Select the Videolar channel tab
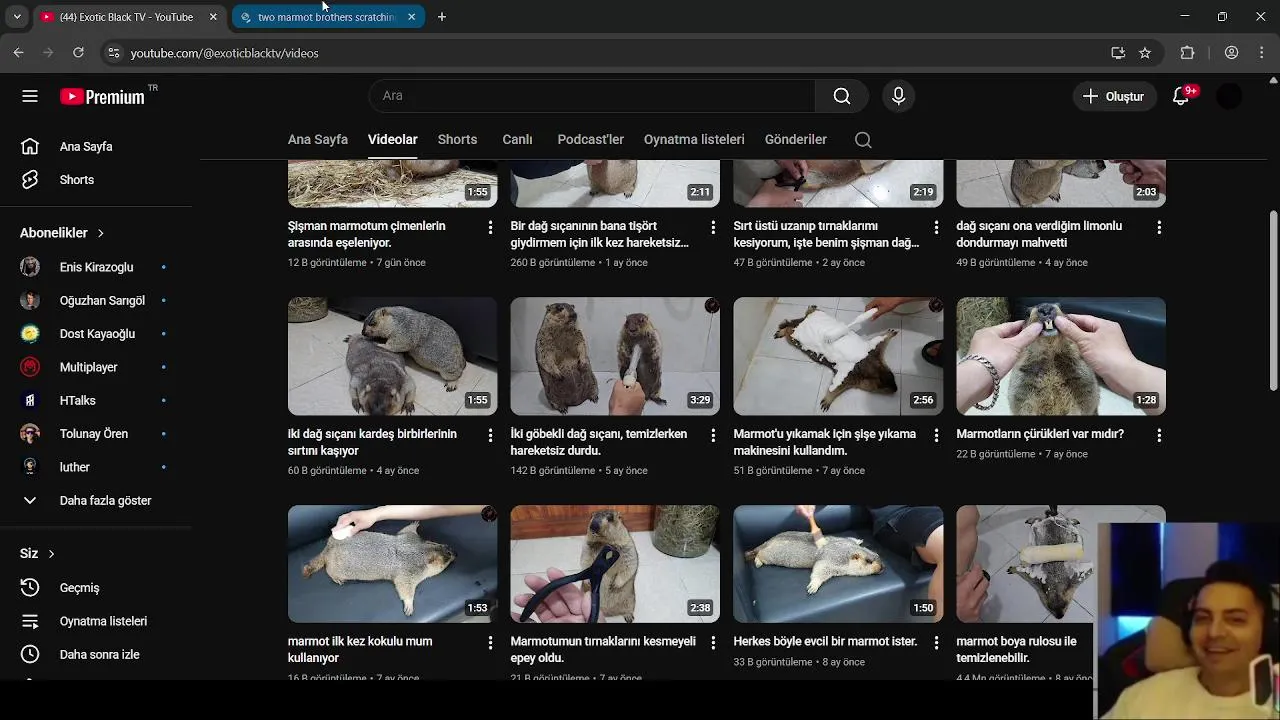The image size is (1280, 720). click(x=392, y=140)
